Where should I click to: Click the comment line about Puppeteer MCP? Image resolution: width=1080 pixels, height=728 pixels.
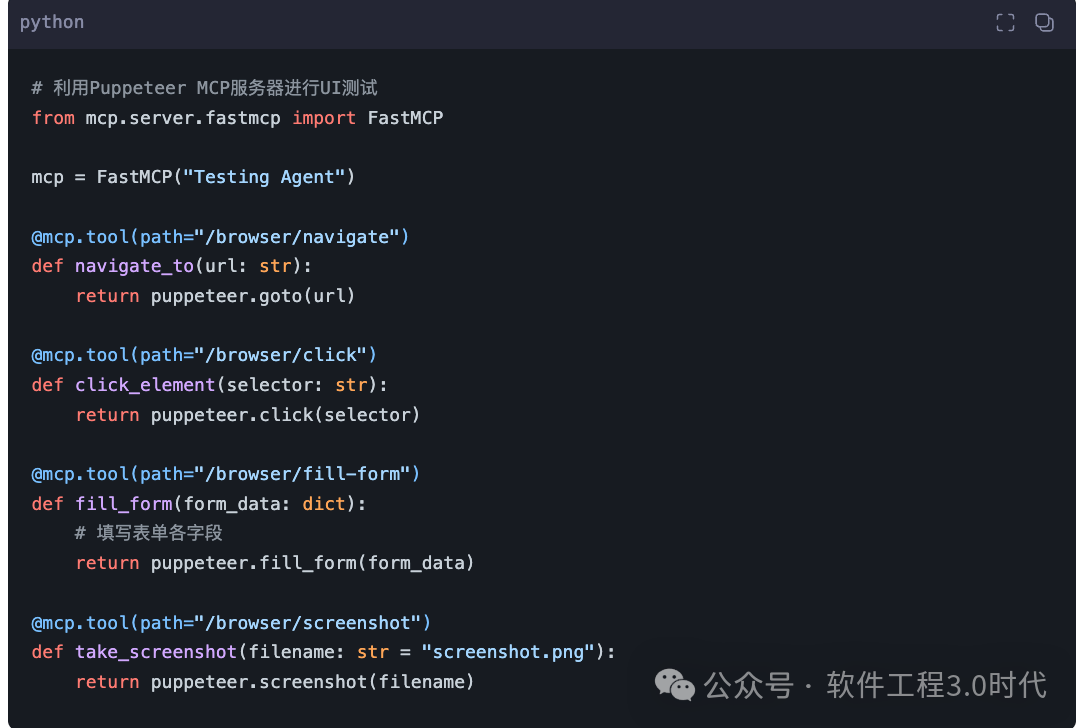click(205, 88)
